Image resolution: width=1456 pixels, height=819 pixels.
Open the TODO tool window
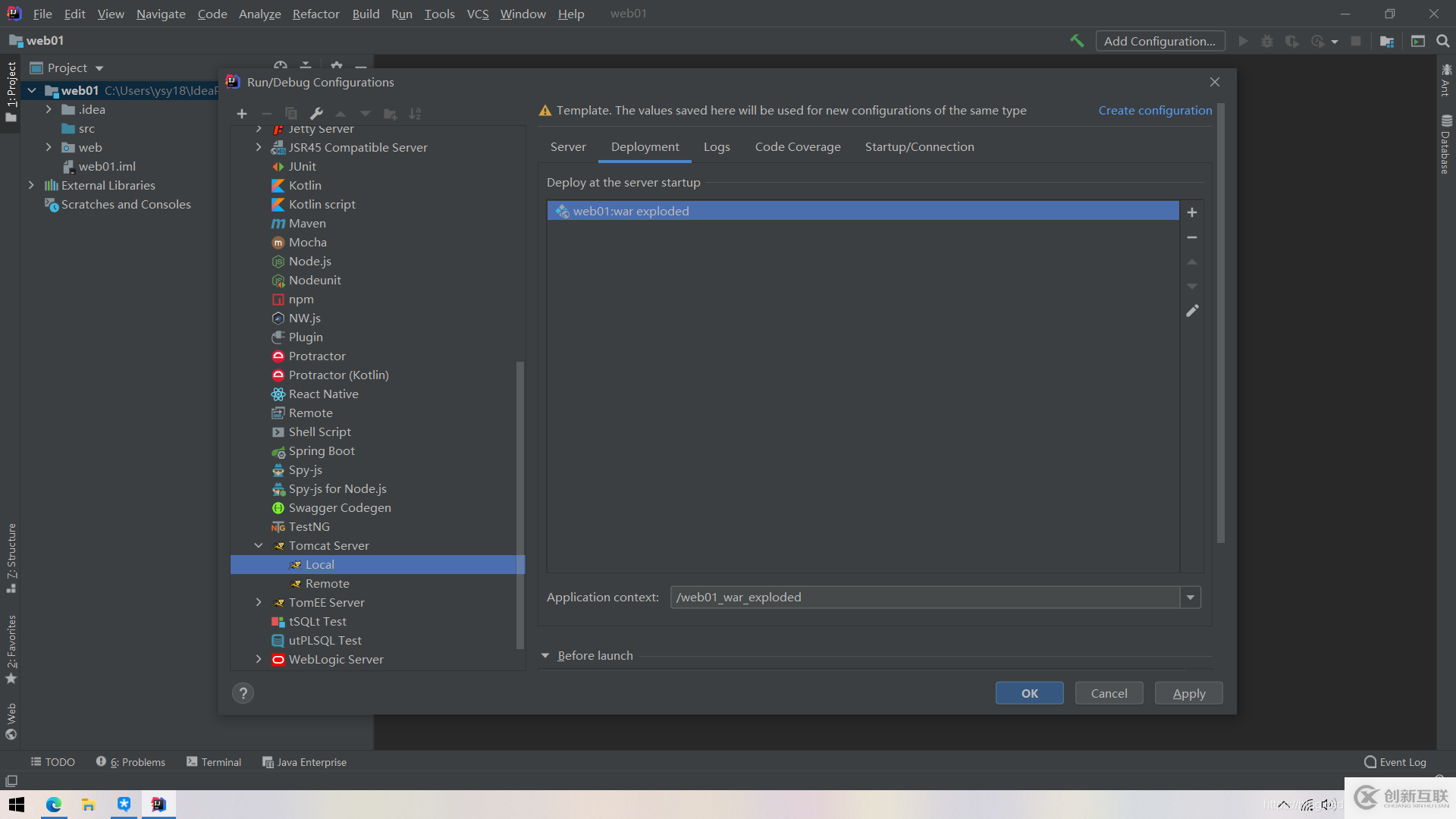[x=52, y=762]
